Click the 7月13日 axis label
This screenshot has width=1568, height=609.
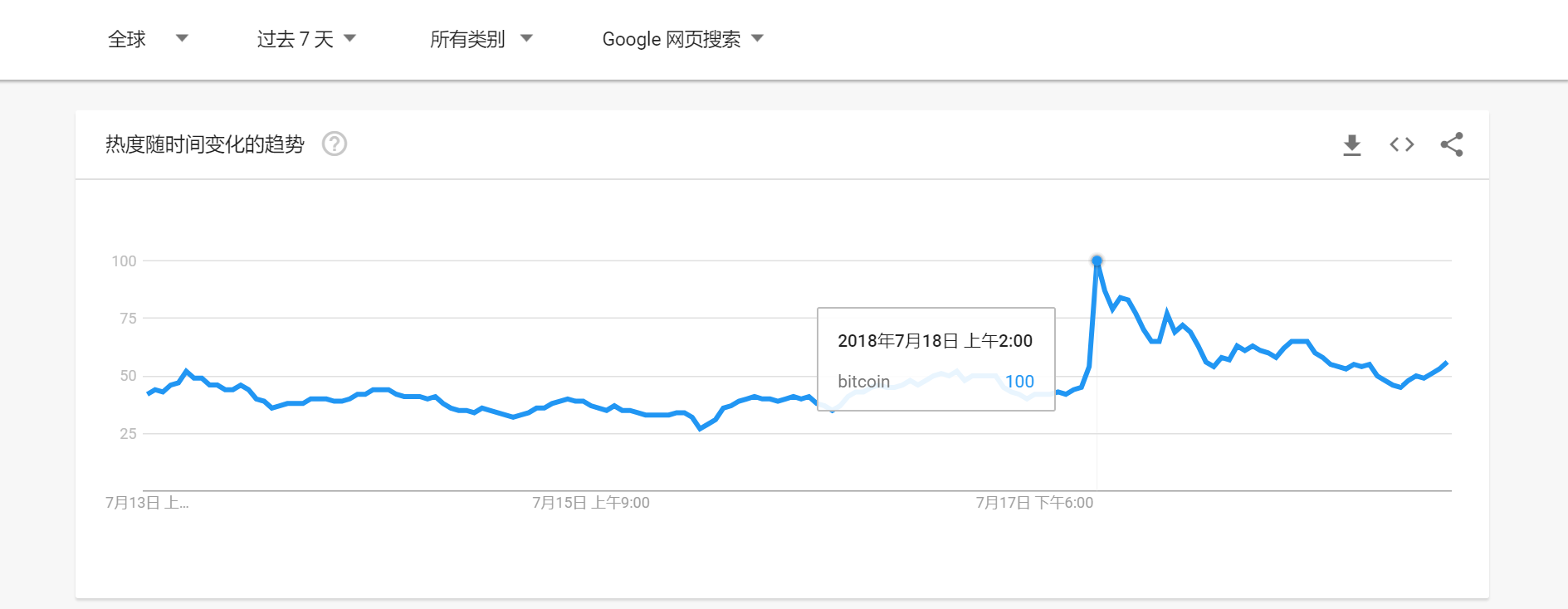[147, 503]
